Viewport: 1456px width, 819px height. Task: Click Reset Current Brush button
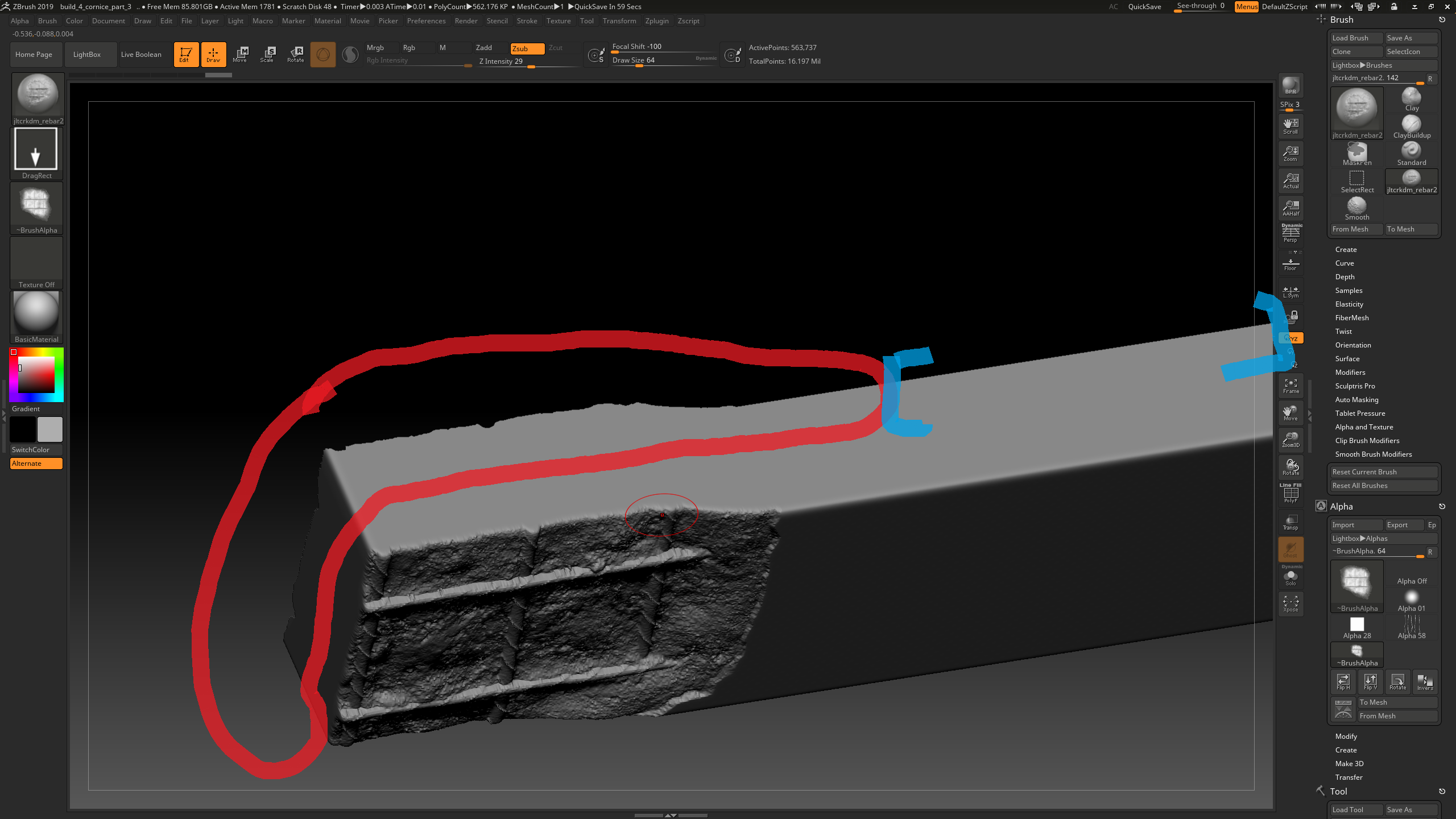pos(1382,472)
